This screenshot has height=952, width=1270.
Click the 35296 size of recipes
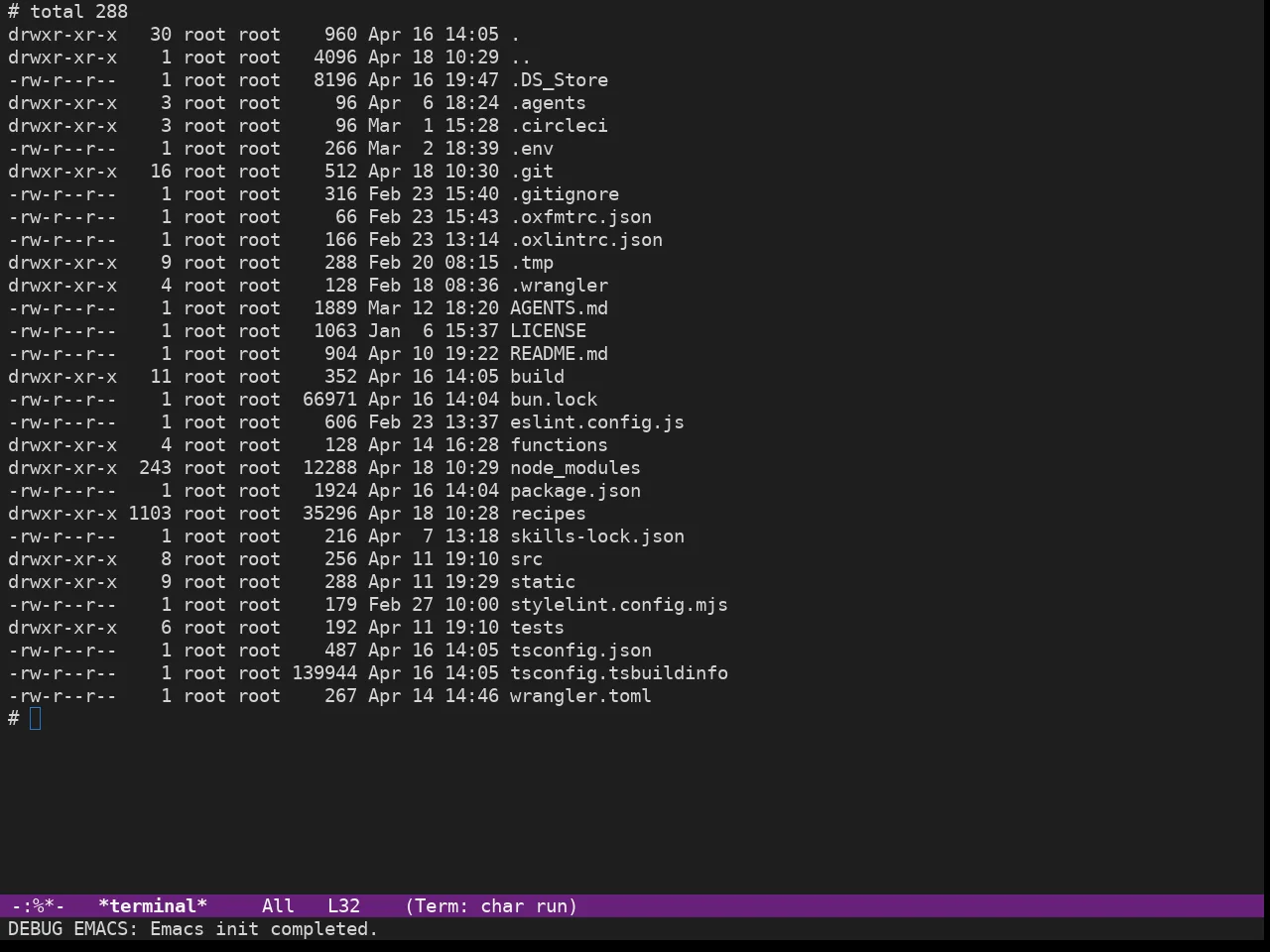coord(329,514)
